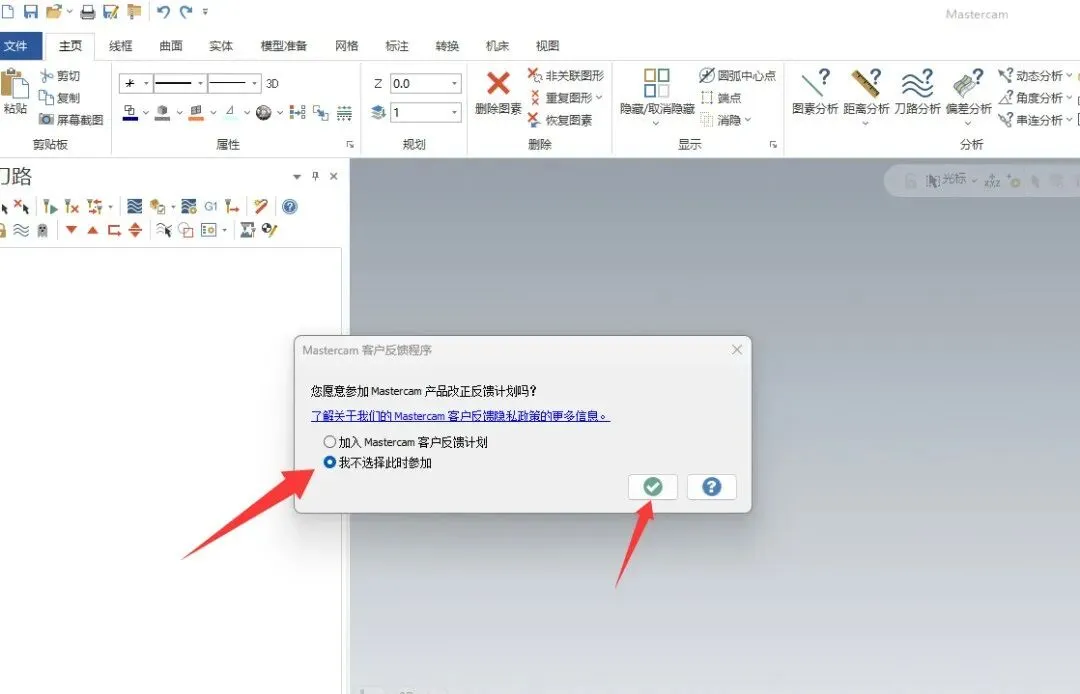Click the Print icon in quick access toolbar
Screen dimensions: 1080x694
87,12
